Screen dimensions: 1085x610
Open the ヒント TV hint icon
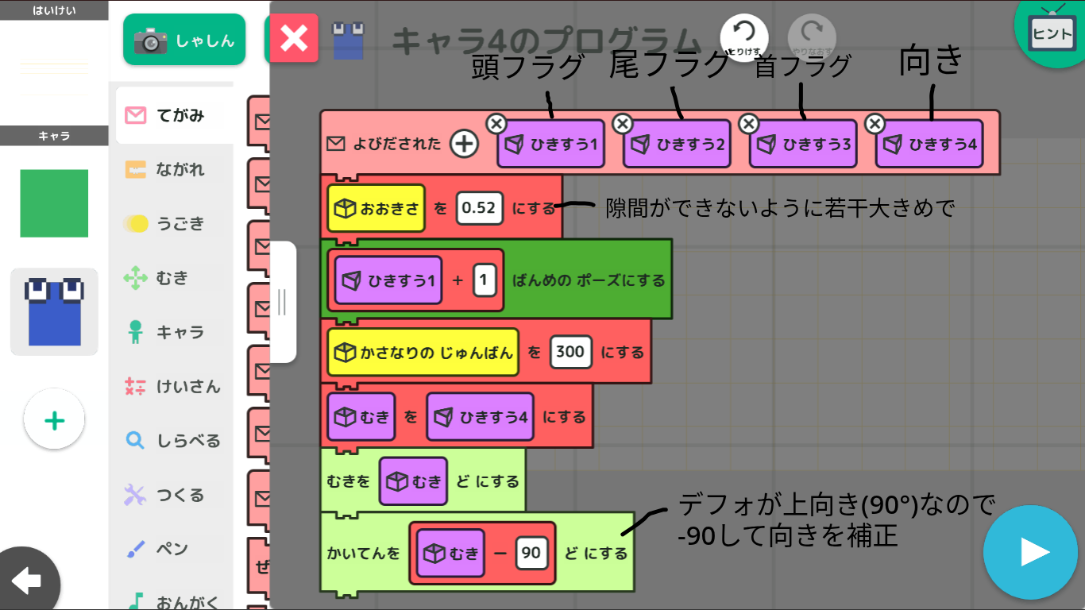coord(1052,32)
